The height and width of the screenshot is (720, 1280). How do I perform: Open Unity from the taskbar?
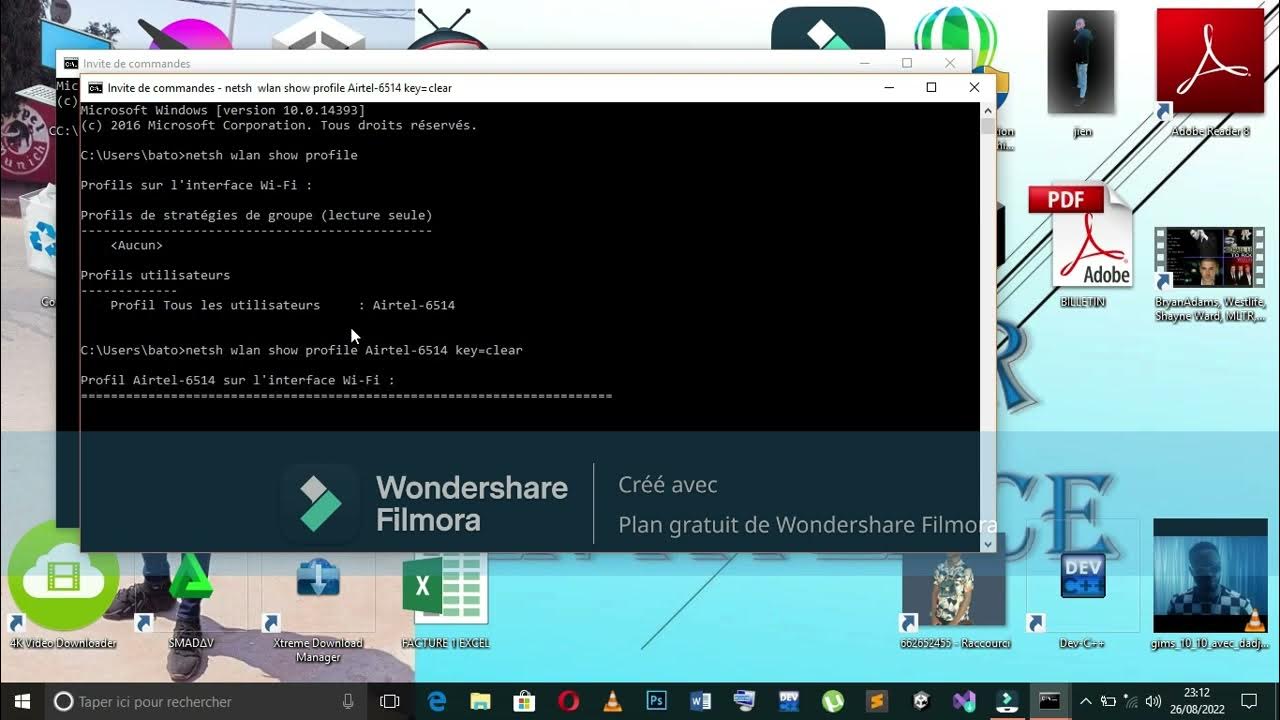coord(920,701)
